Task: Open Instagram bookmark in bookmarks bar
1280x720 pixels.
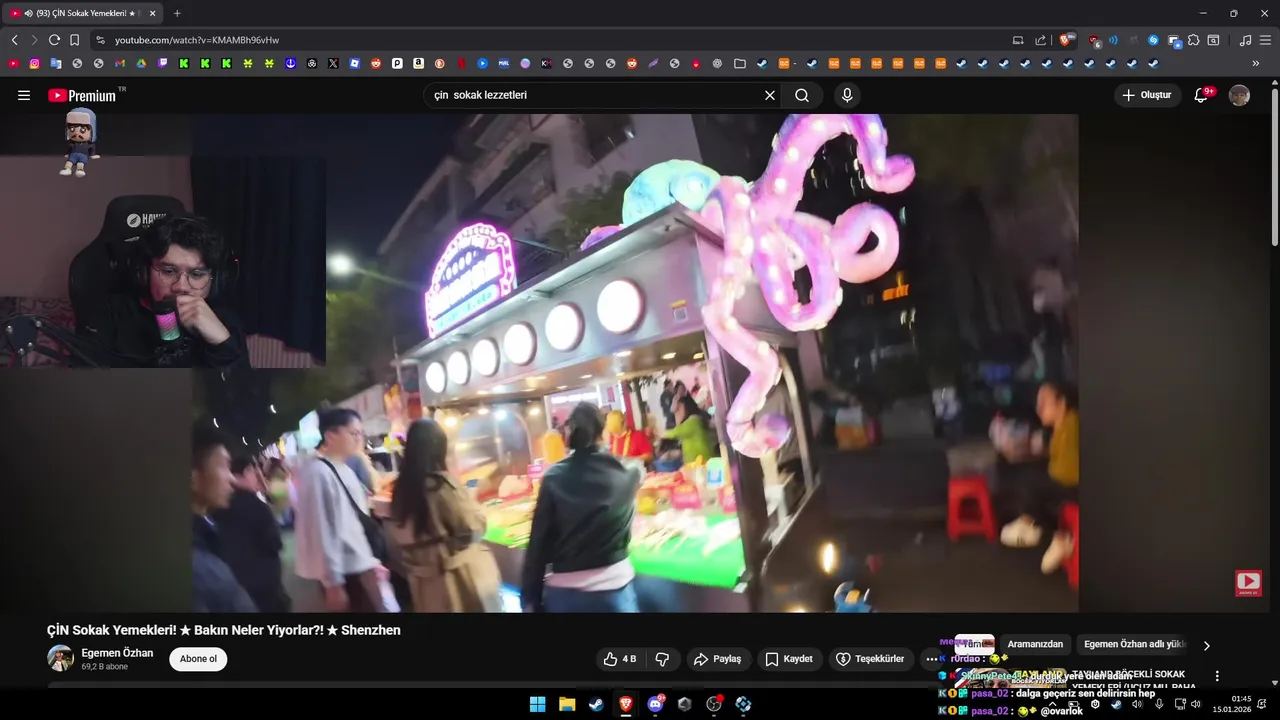Action: click(x=34, y=63)
